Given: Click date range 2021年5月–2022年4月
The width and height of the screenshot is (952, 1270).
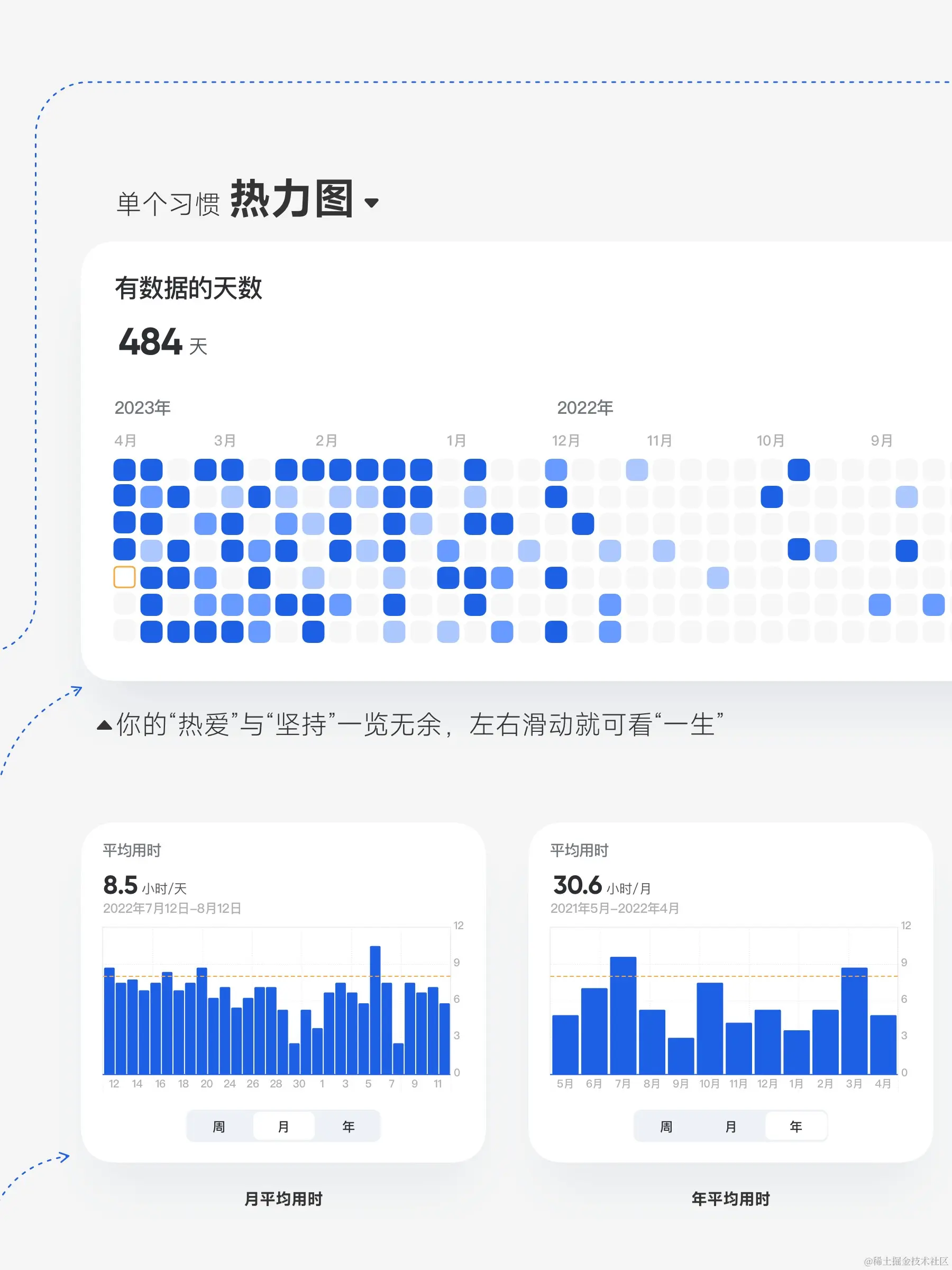Looking at the screenshot, I should coord(615,908).
